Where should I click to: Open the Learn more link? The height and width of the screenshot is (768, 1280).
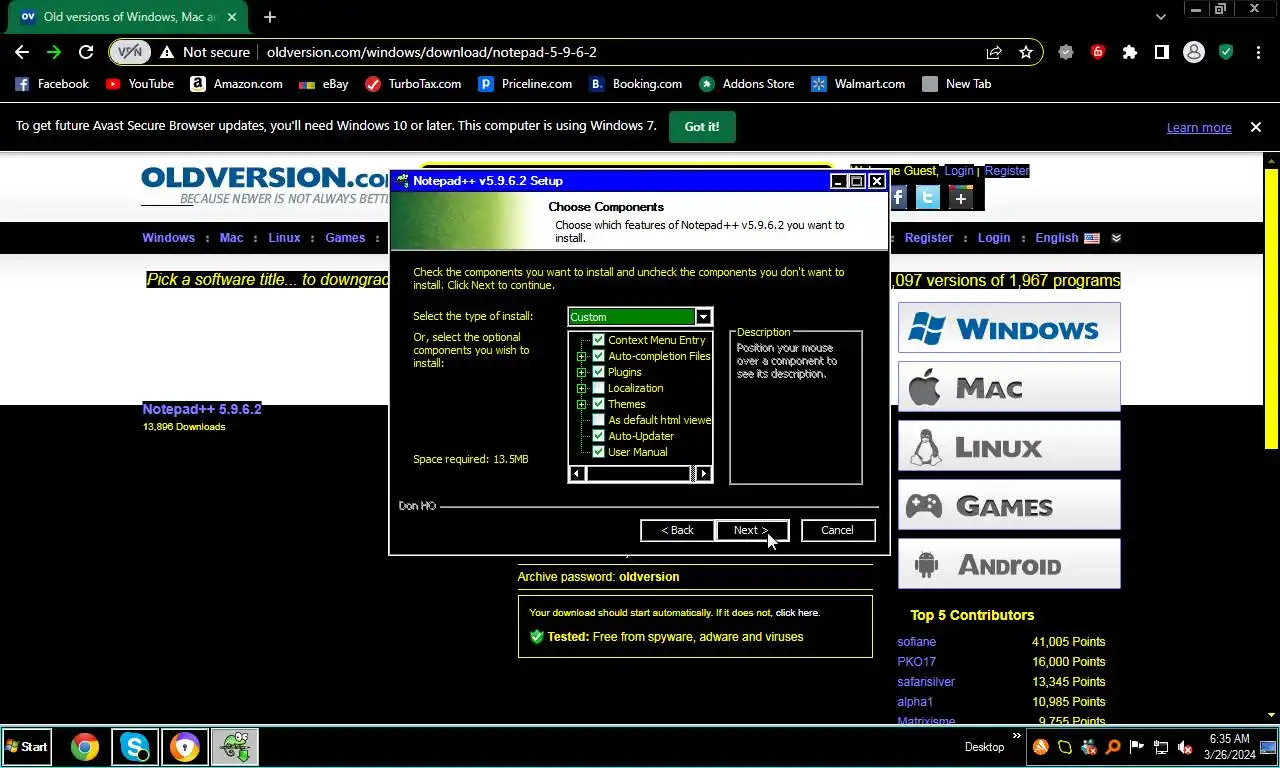tap(1199, 128)
